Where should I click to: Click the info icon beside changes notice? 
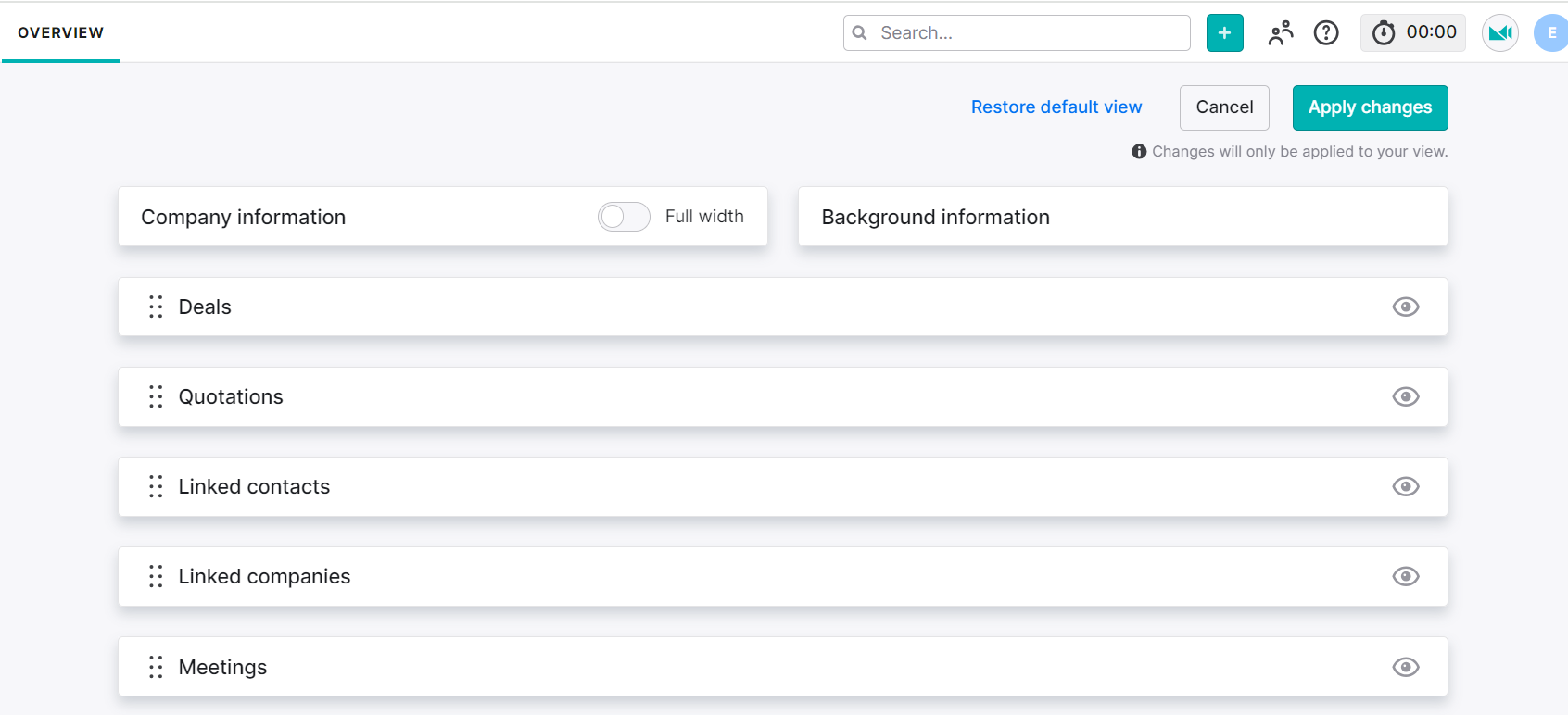[x=1139, y=151]
